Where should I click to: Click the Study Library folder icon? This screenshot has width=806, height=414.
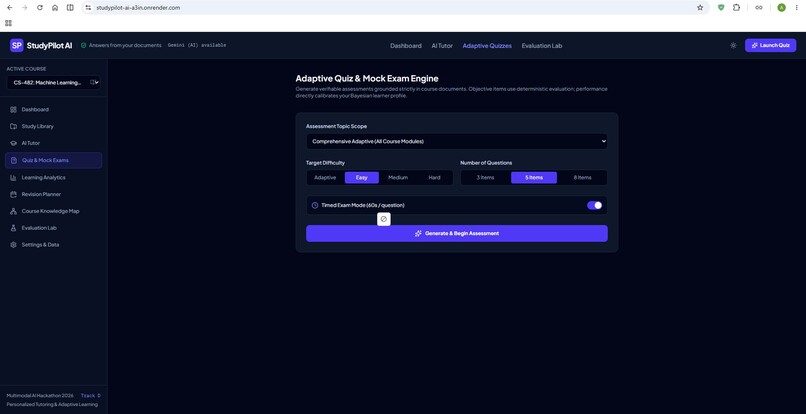coord(13,126)
